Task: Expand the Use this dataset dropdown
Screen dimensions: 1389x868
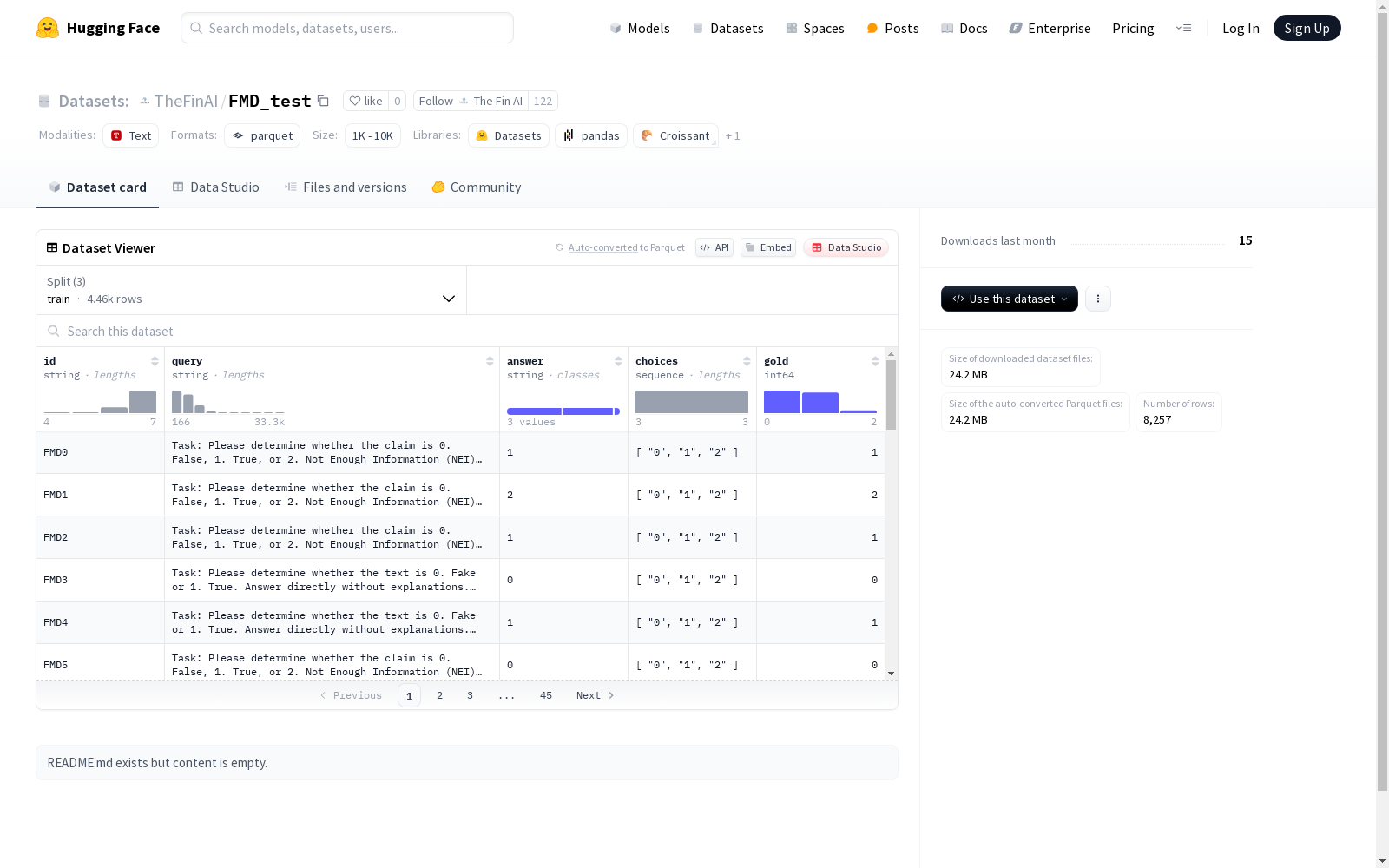Action: 1010,299
